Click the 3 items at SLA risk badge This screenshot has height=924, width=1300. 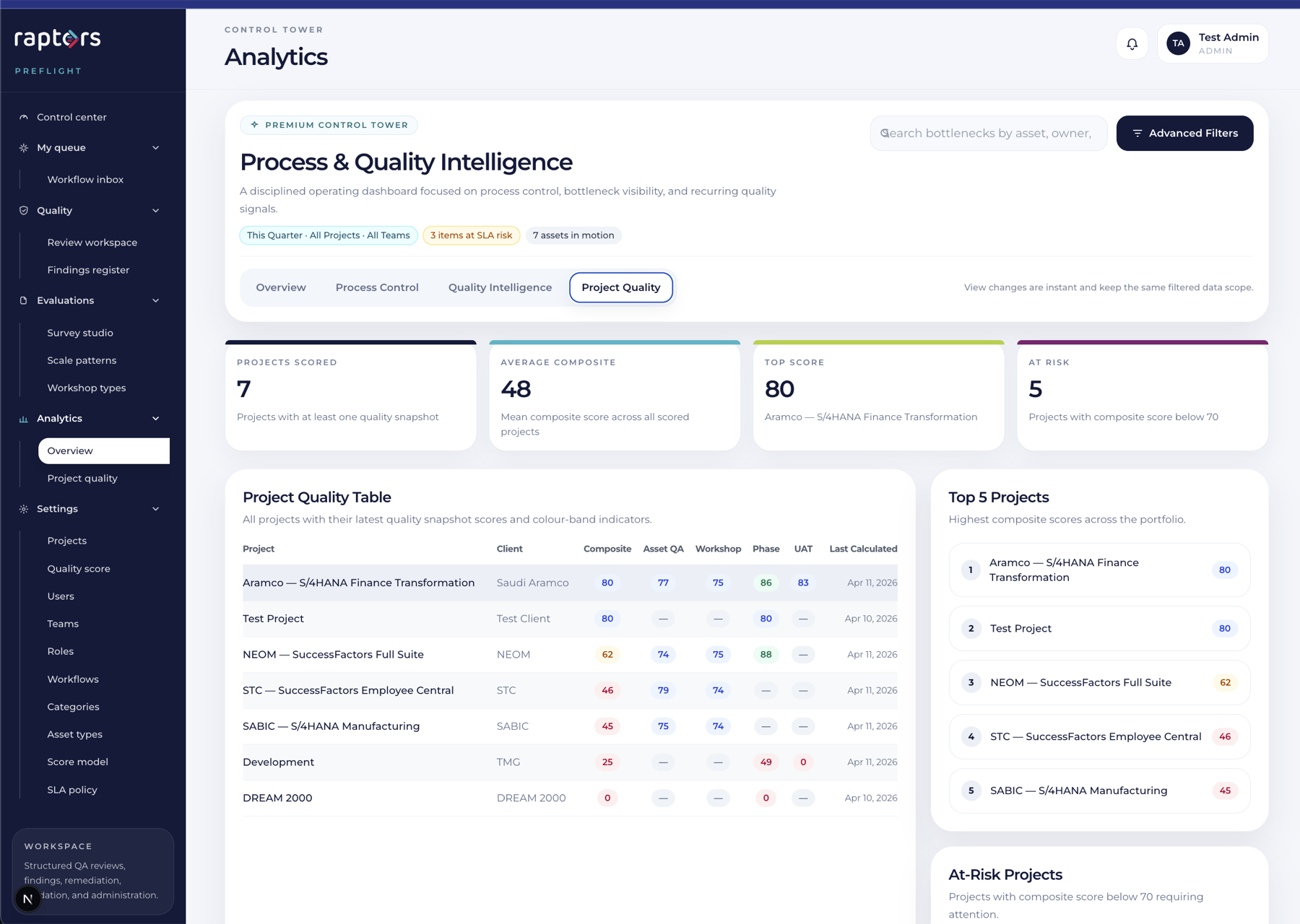[471, 235]
